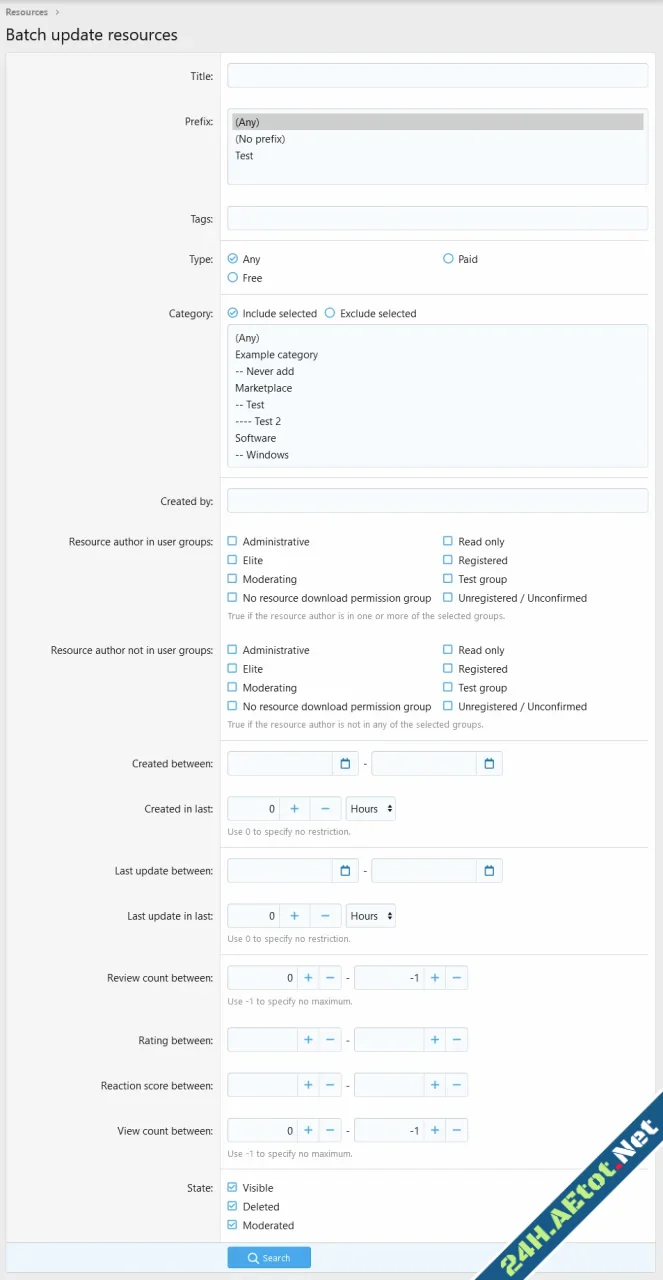Increase Review count minimum value
Screen dimensions: 663x1280
[x=308, y=978]
